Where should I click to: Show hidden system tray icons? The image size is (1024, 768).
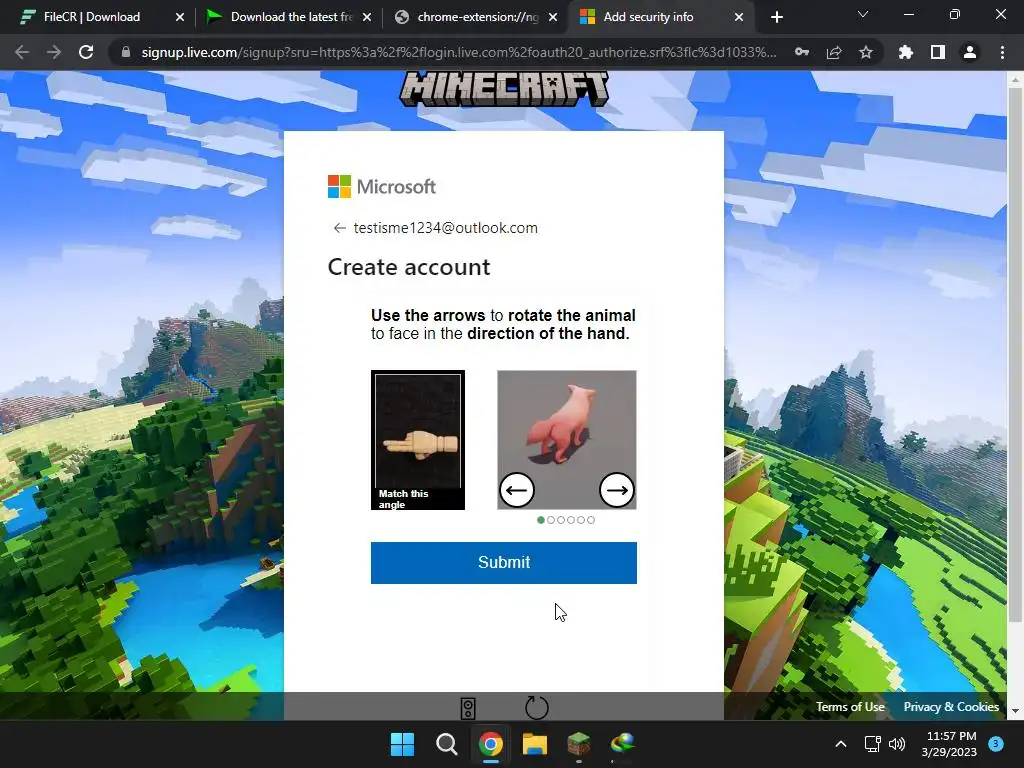pos(841,744)
